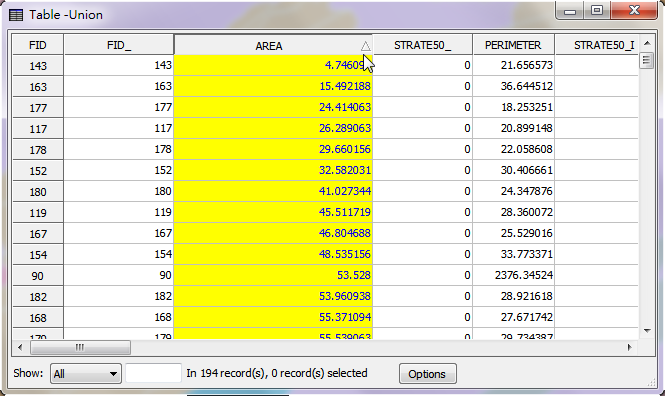Click the horizontal scrollbar thumb
This screenshot has width=665, height=396.
pyautogui.click(x=80, y=347)
